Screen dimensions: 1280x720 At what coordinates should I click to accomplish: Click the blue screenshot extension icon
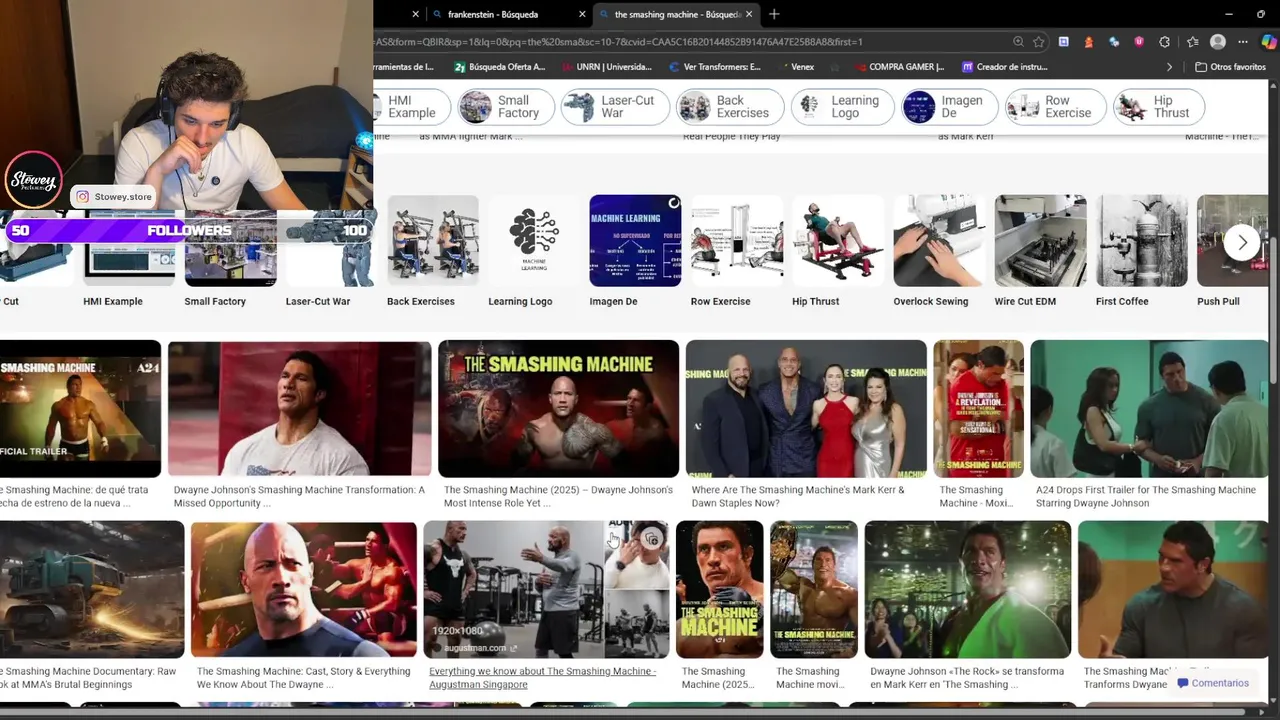(1064, 42)
